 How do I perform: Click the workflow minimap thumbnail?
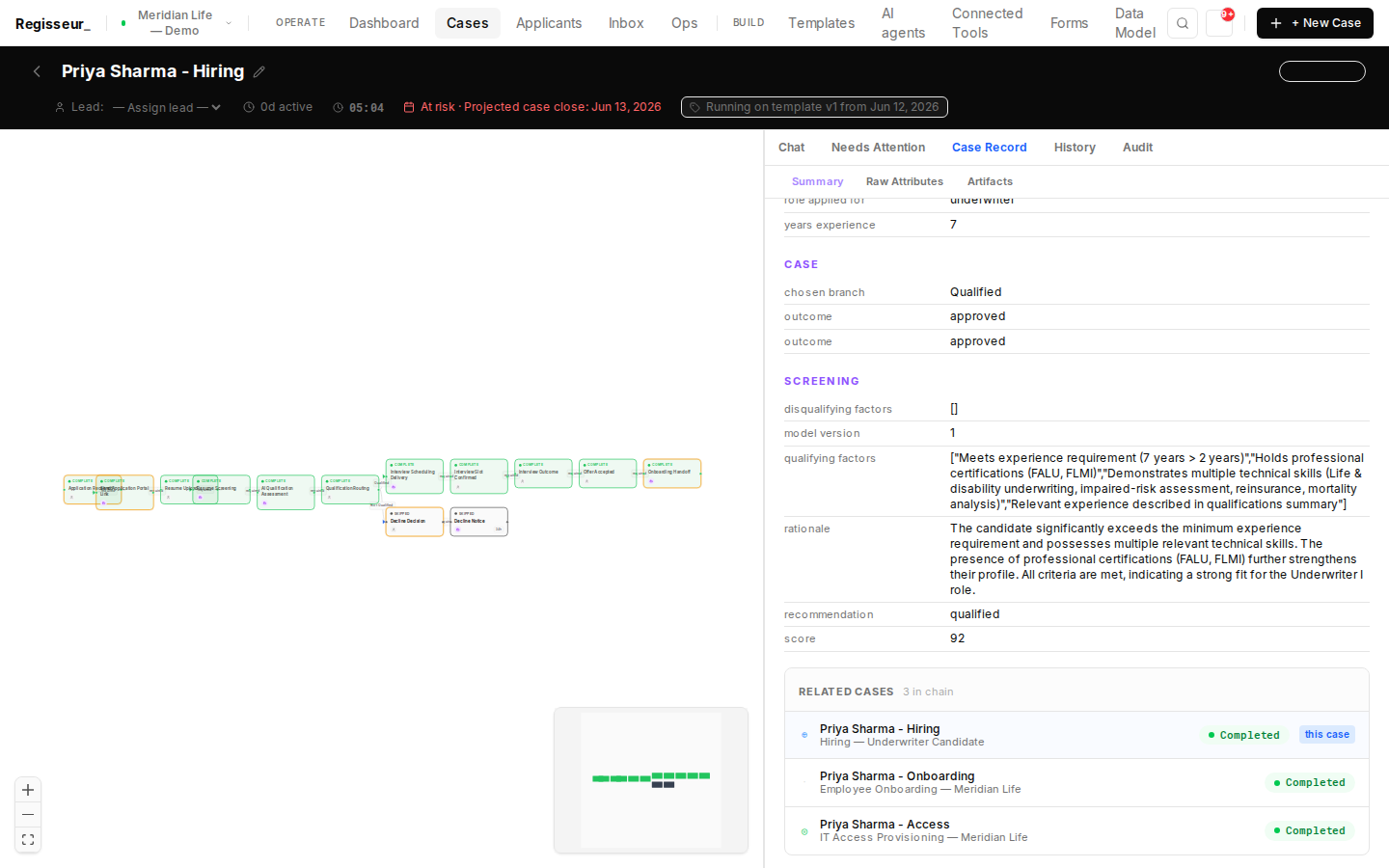pos(651,780)
